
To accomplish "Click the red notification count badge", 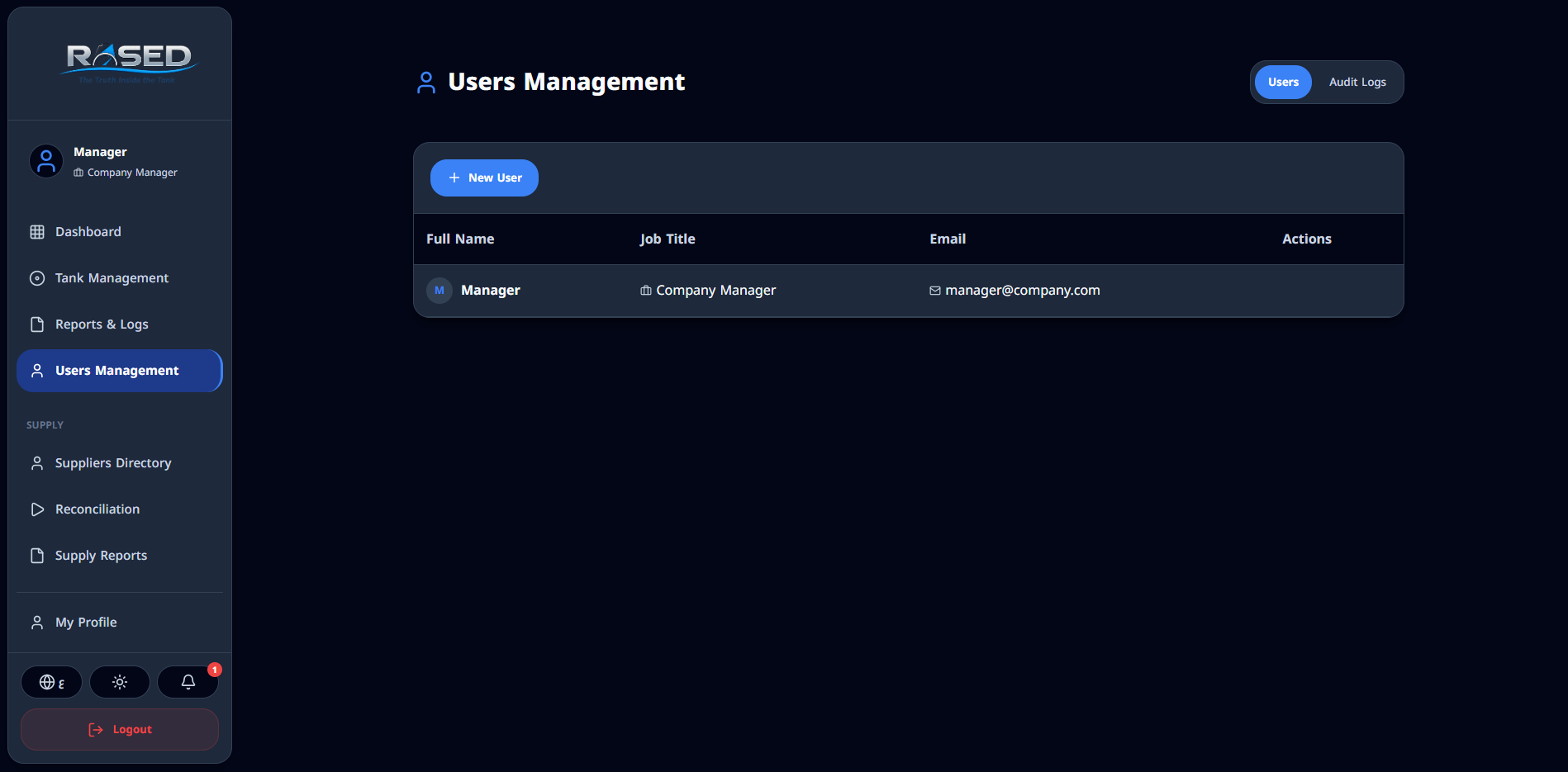I will 215,670.
